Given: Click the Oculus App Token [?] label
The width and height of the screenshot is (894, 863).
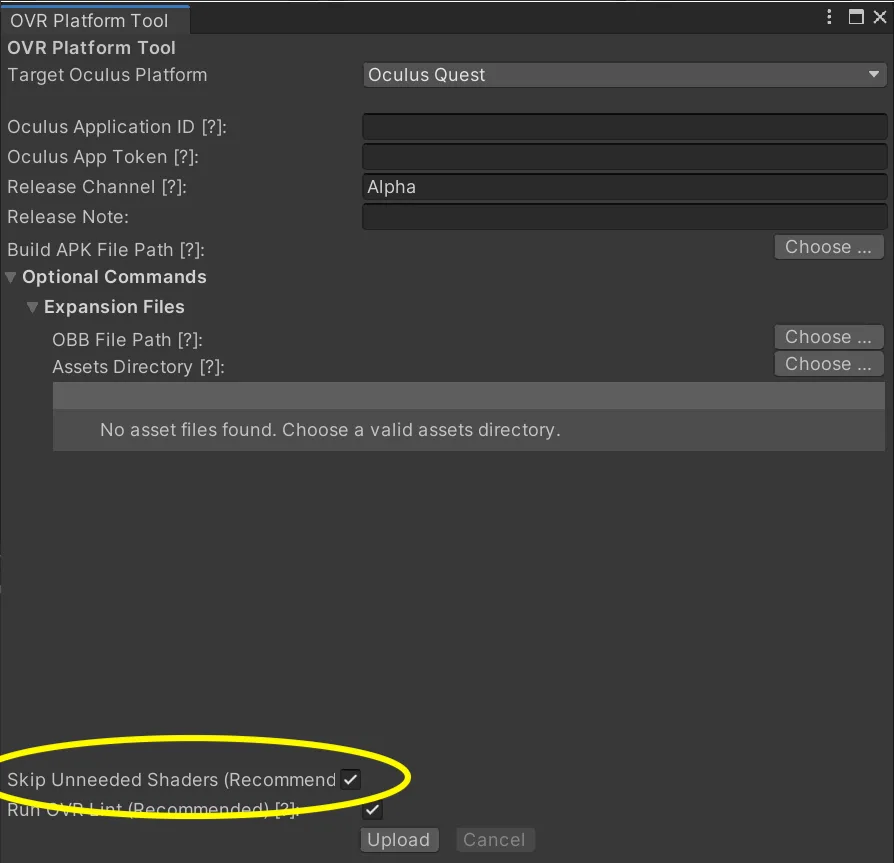Looking at the screenshot, I should tap(103, 157).
